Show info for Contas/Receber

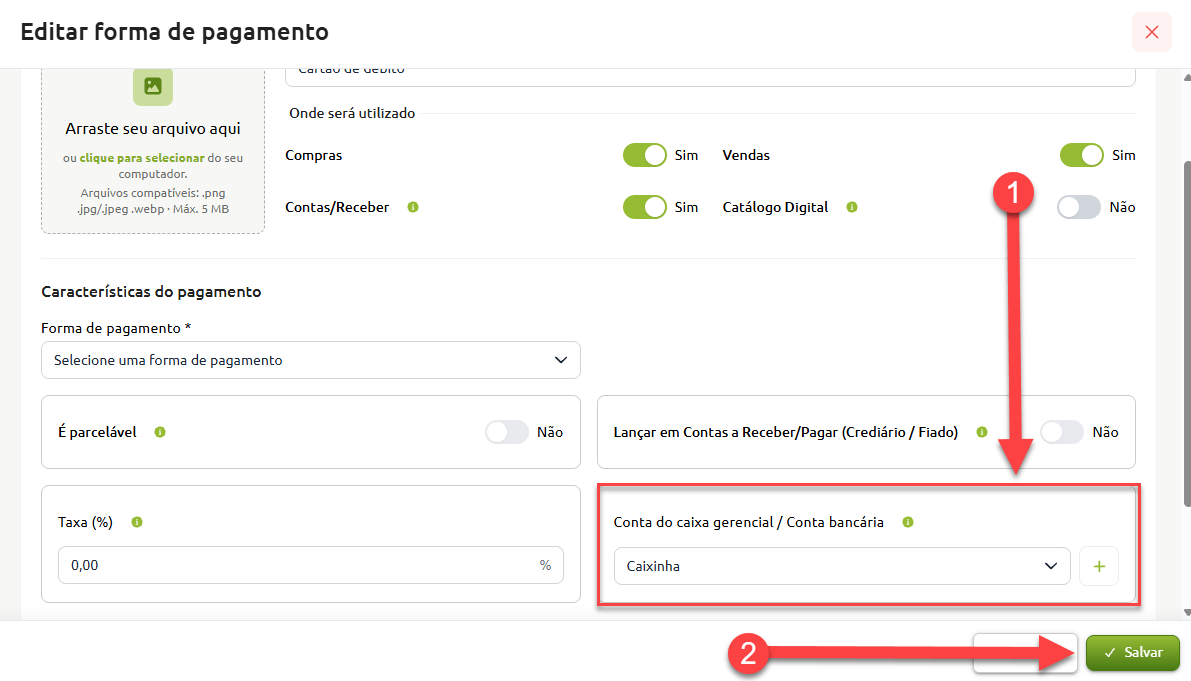(413, 207)
